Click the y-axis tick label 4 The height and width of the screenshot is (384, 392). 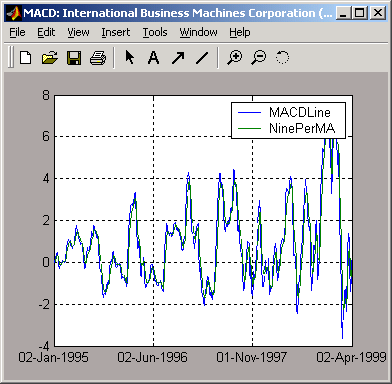(46, 178)
